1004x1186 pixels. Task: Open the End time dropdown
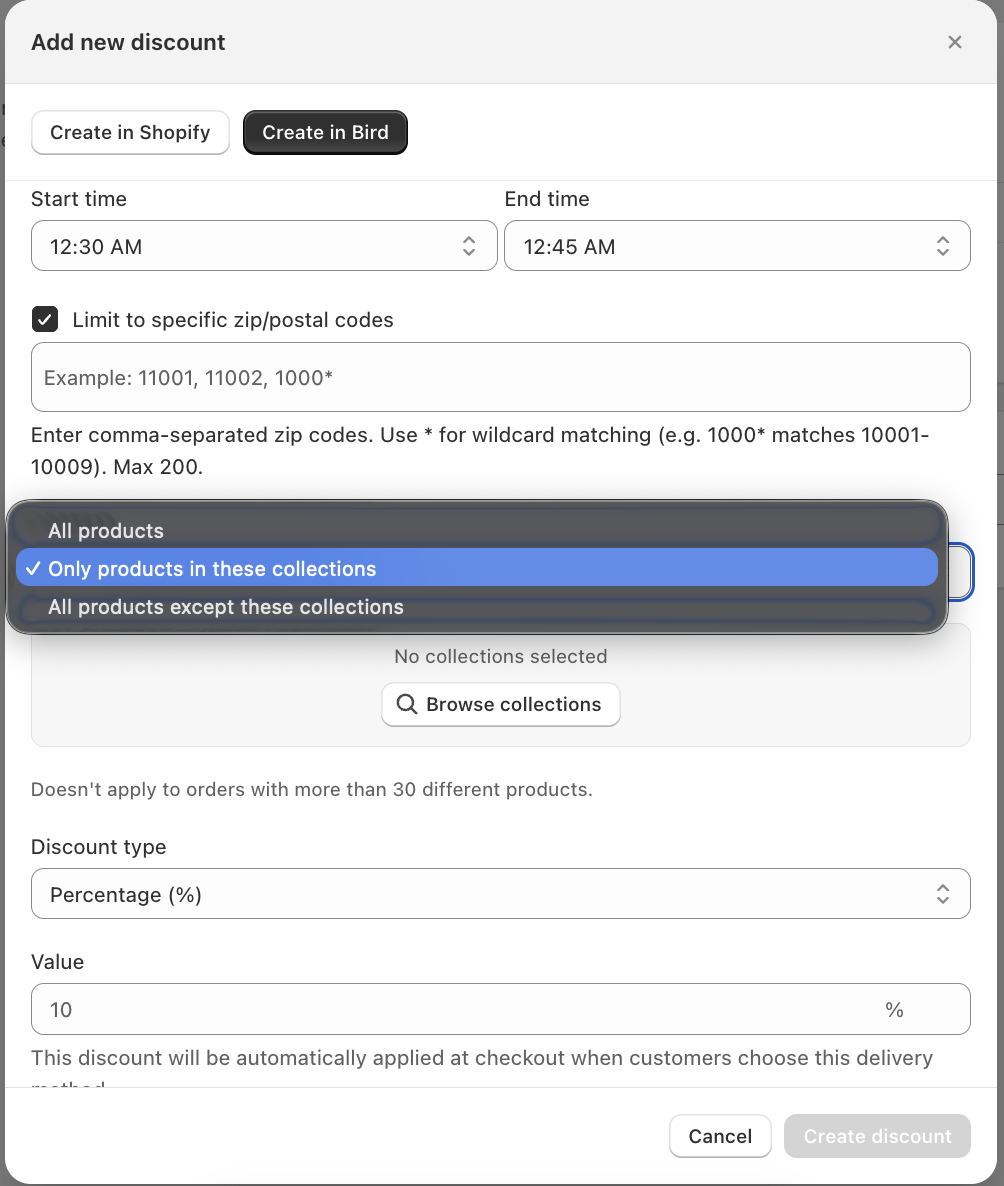tap(737, 246)
